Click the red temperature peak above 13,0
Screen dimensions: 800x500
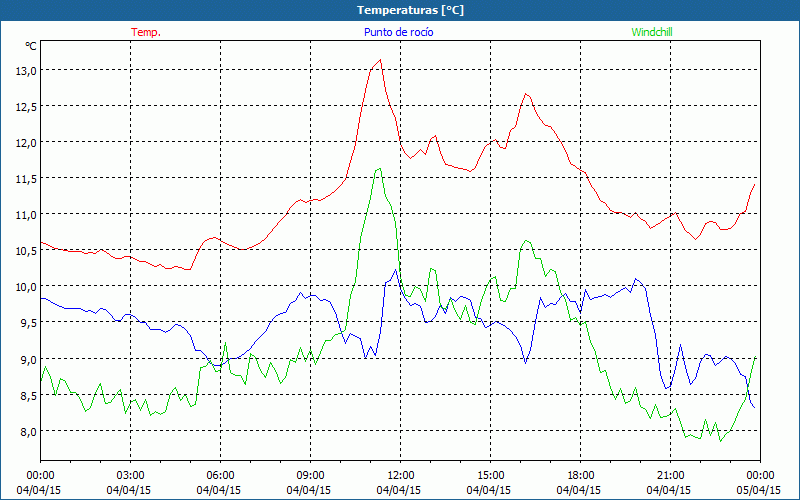coord(380,60)
